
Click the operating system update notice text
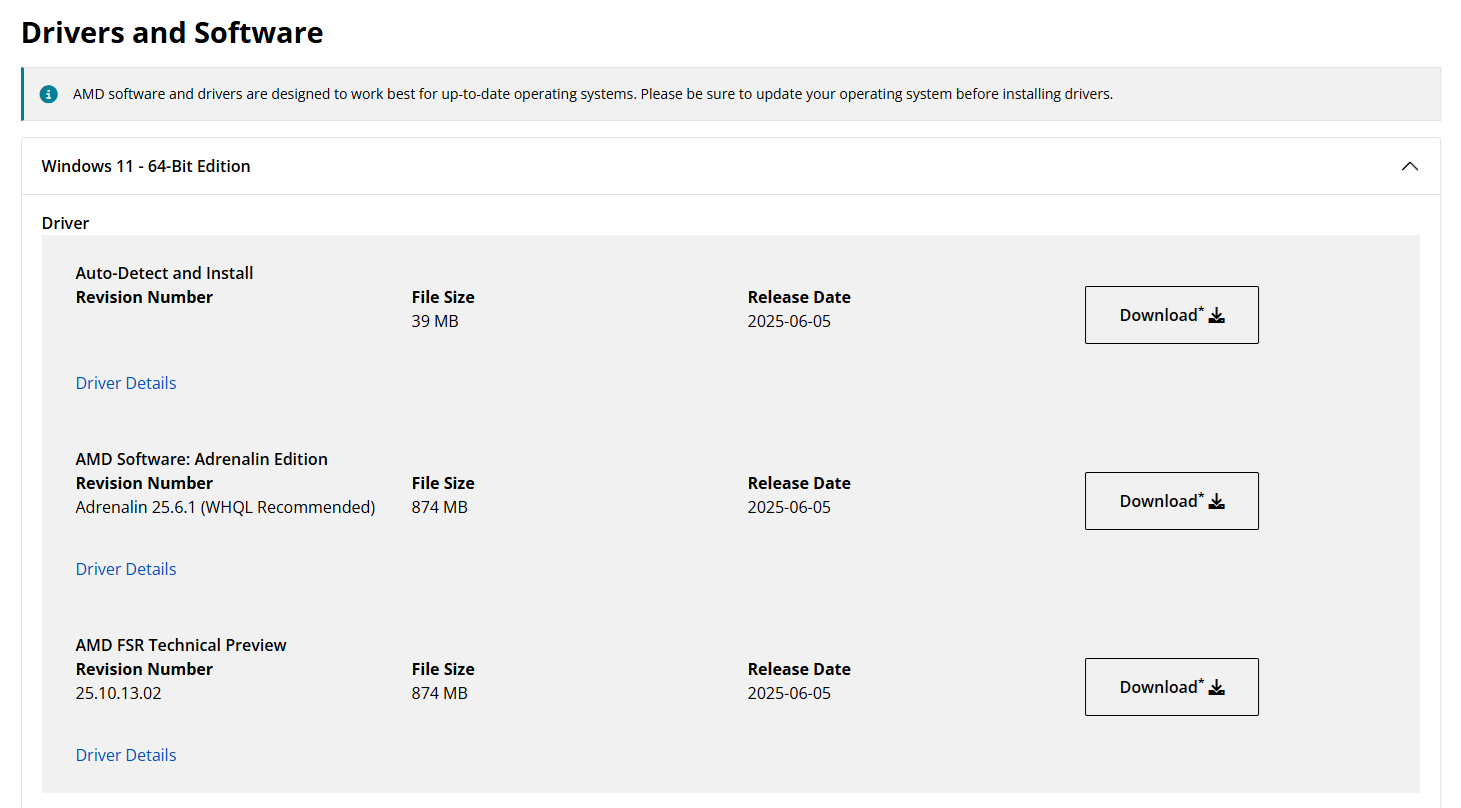592,94
